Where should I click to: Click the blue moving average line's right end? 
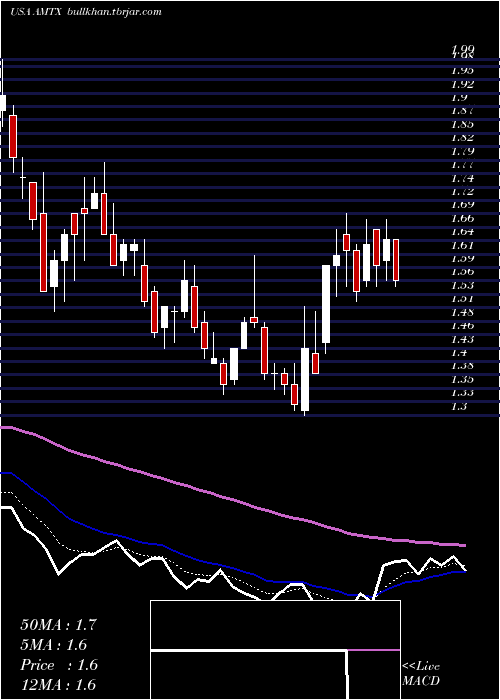click(x=463, y=571)
